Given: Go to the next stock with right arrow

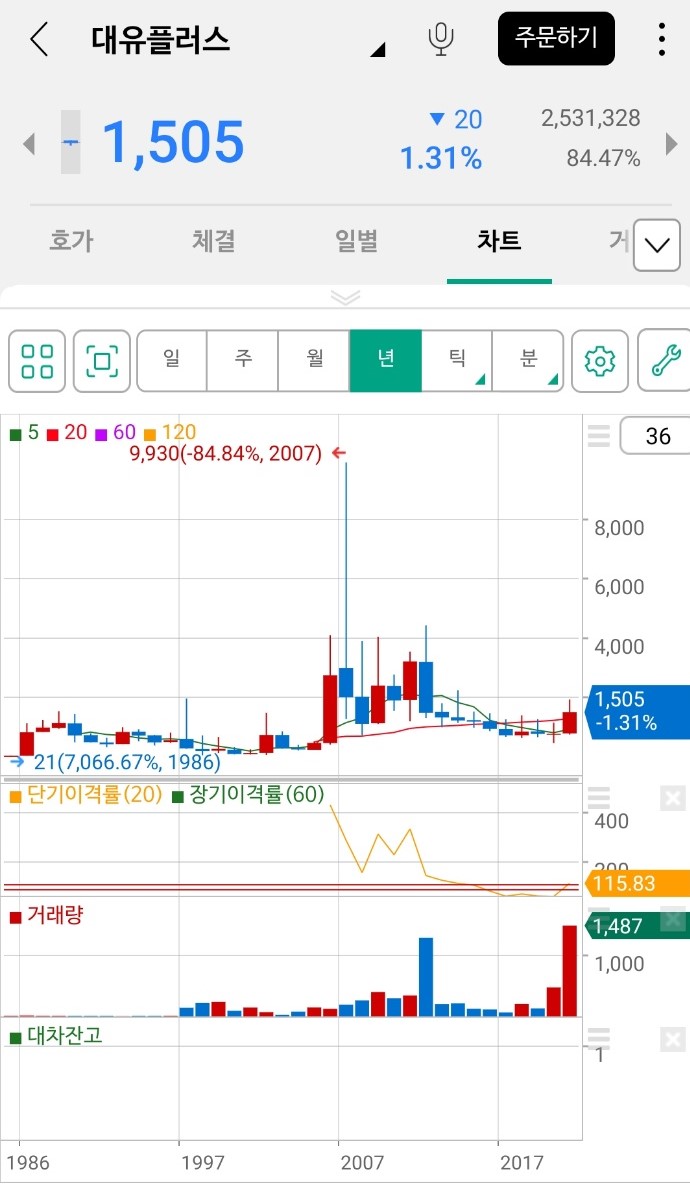Looking at the screenshot, I should (x=671, y=143).
